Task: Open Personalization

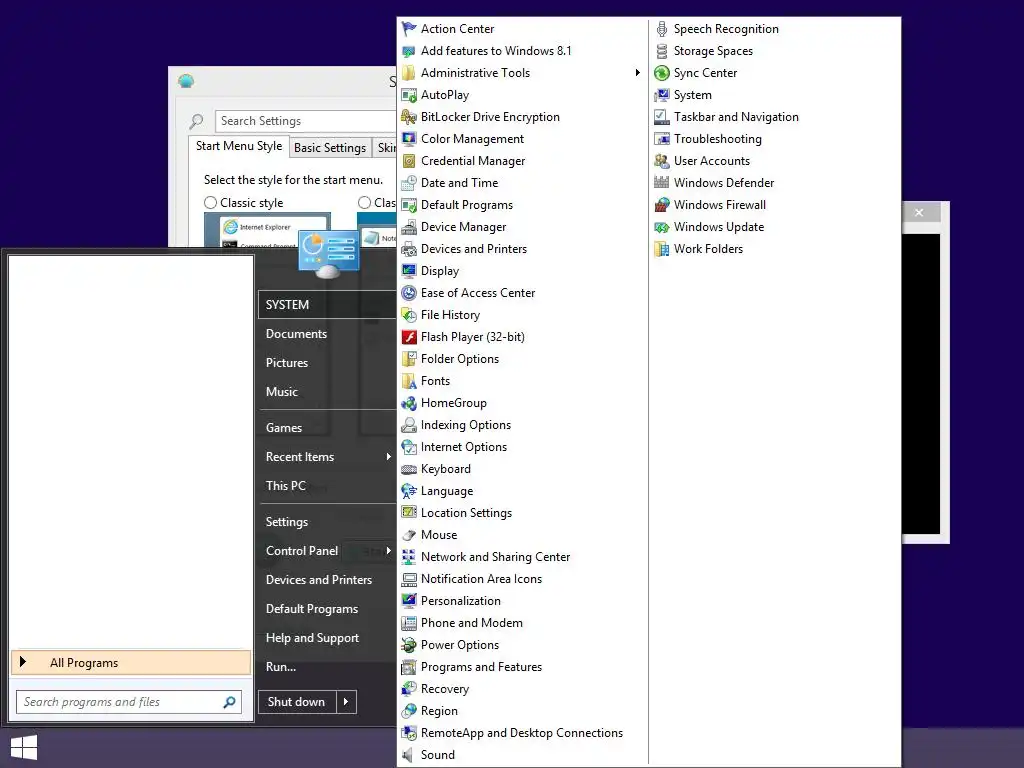Action: pos(460,601)
